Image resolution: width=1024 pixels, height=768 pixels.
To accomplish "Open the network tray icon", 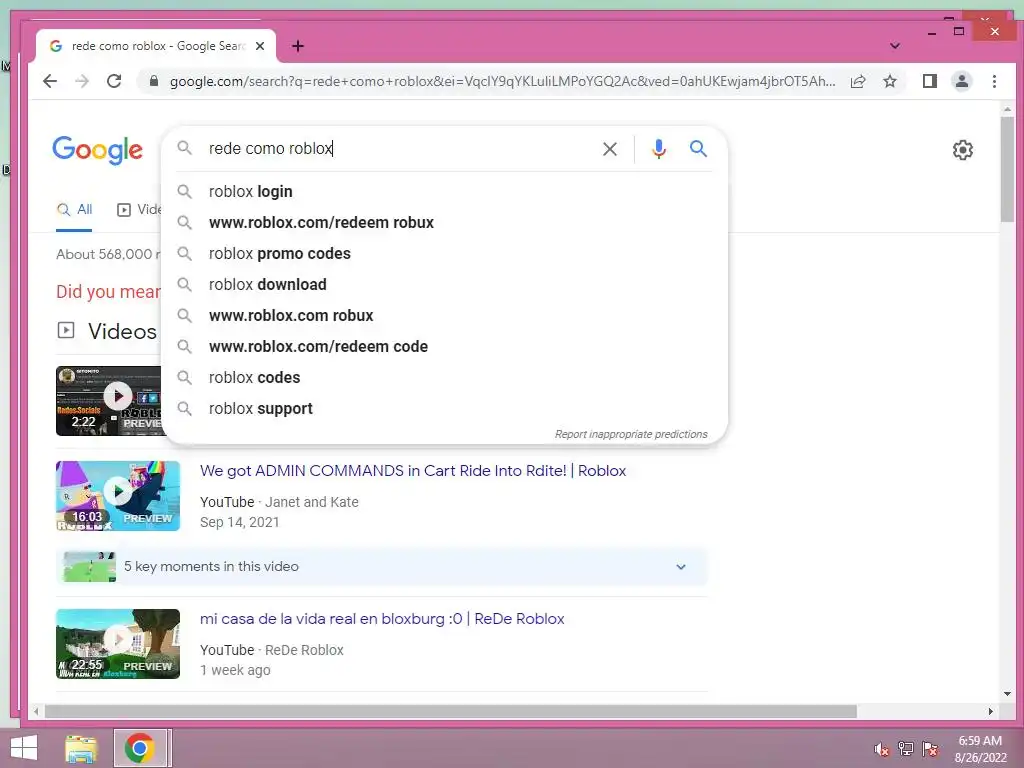I will pos(906,749).
